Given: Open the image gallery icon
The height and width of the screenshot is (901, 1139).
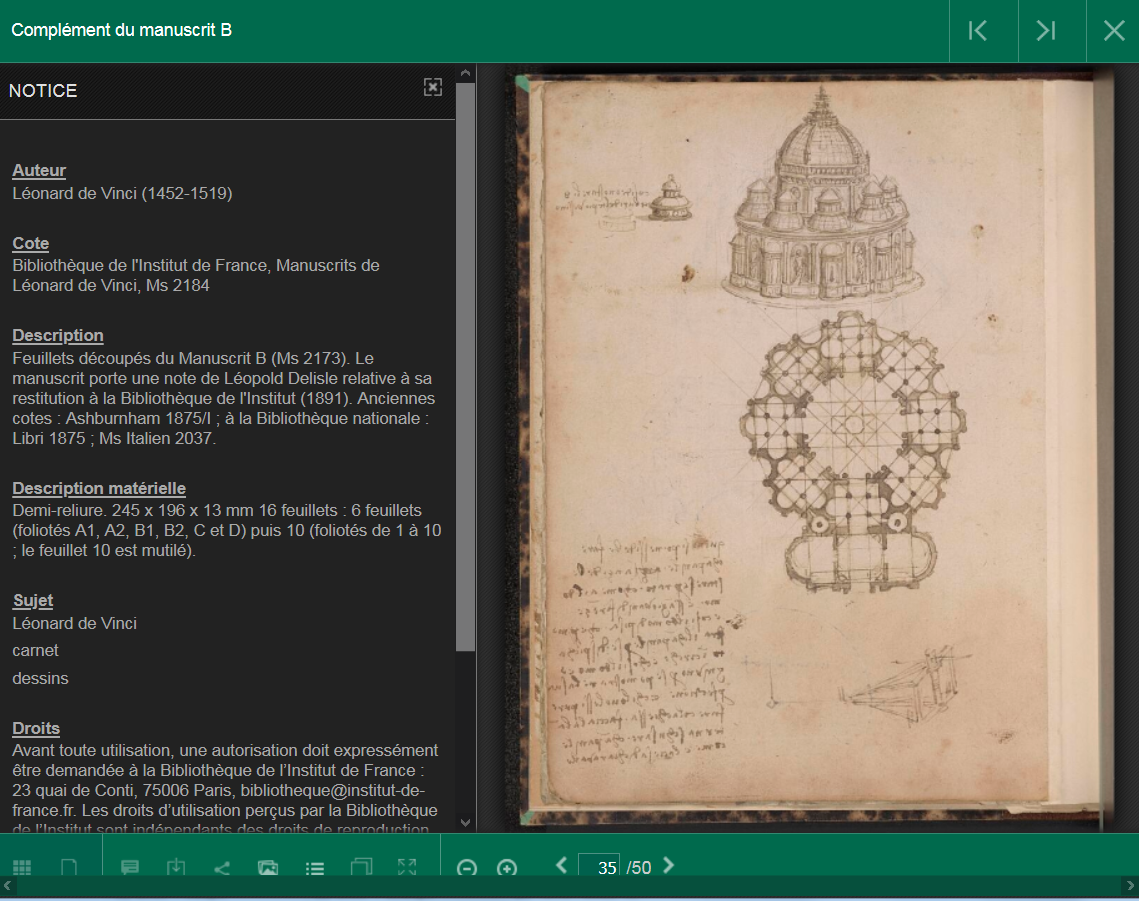Looking at the screenshot, I should (268, 867).
